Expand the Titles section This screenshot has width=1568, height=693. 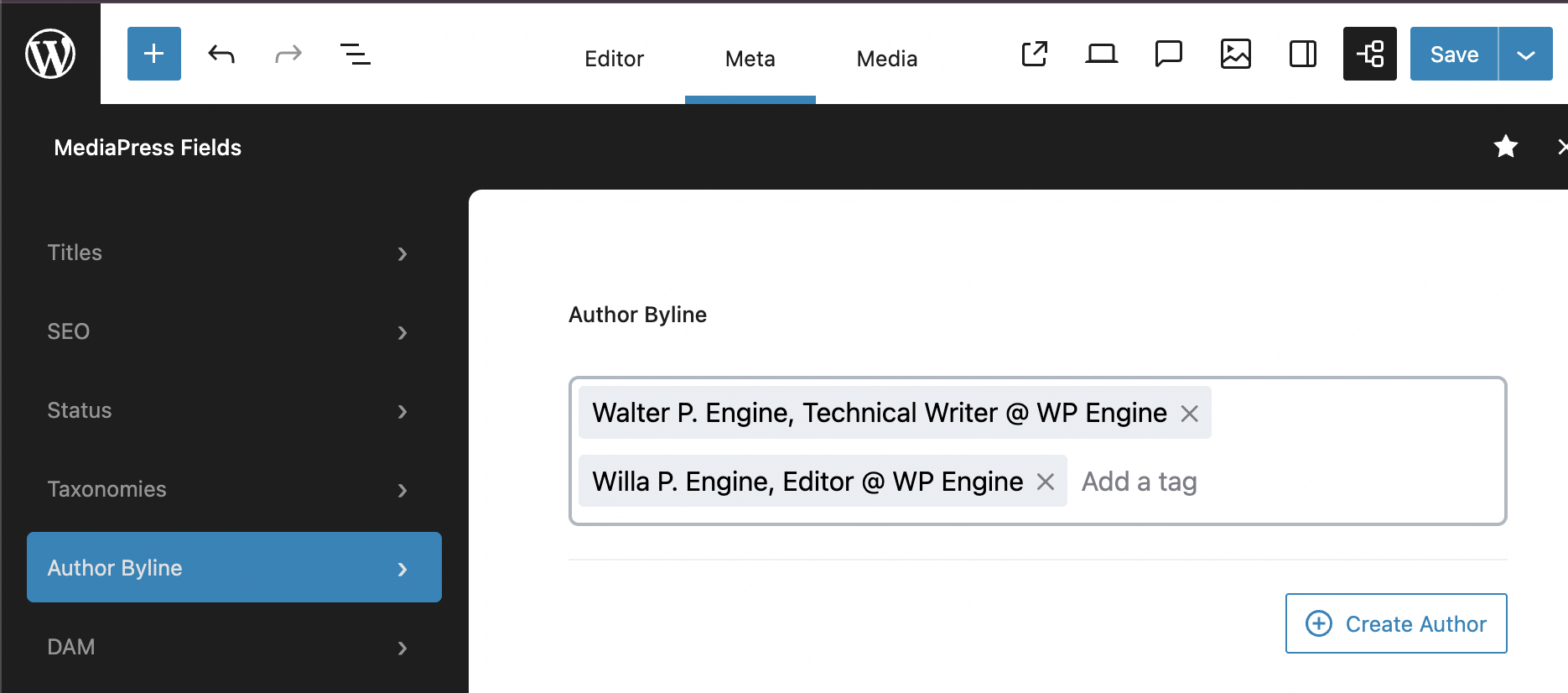point(226,253)
